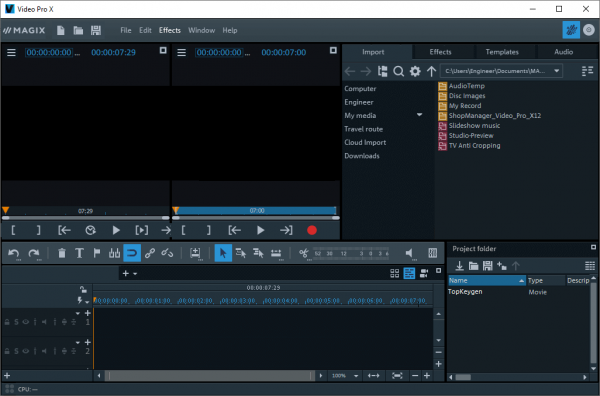Mute audio with speaker icon
The width and height of the screenshot is (600, 396).
point(409,253)
